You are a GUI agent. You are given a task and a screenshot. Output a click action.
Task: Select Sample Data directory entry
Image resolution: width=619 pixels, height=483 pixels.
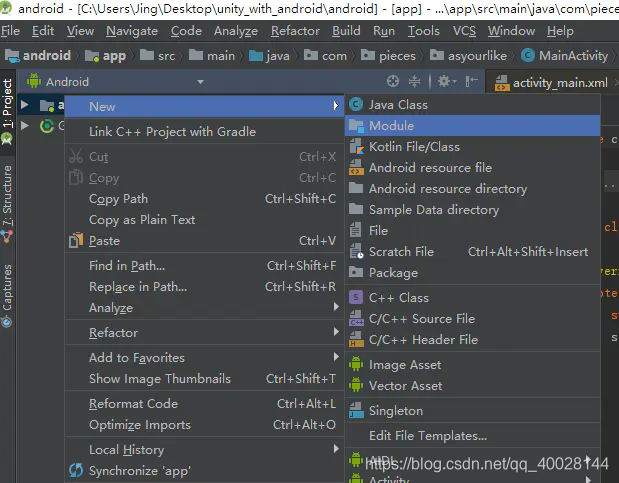click(x=473, y=209)
